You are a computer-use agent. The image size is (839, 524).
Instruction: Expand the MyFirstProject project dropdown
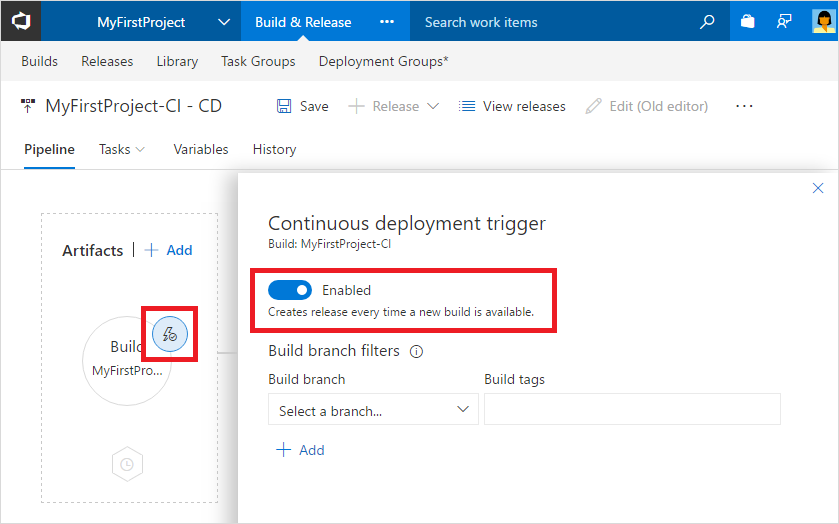point(223,22)
